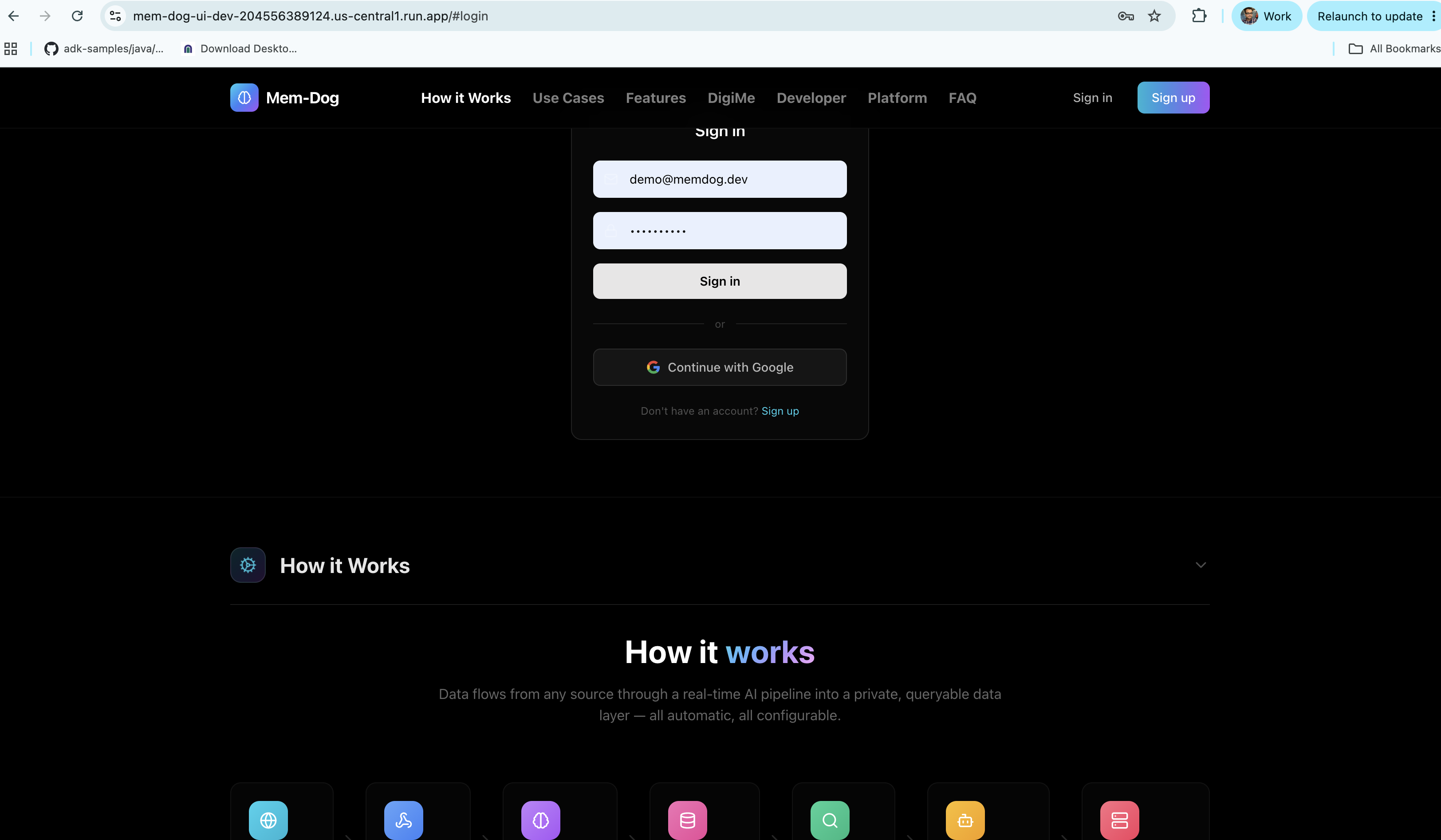Click the cyan globe pipeline icon
Viewport: 1441px width, 840px height.
(x=268, y=820)
